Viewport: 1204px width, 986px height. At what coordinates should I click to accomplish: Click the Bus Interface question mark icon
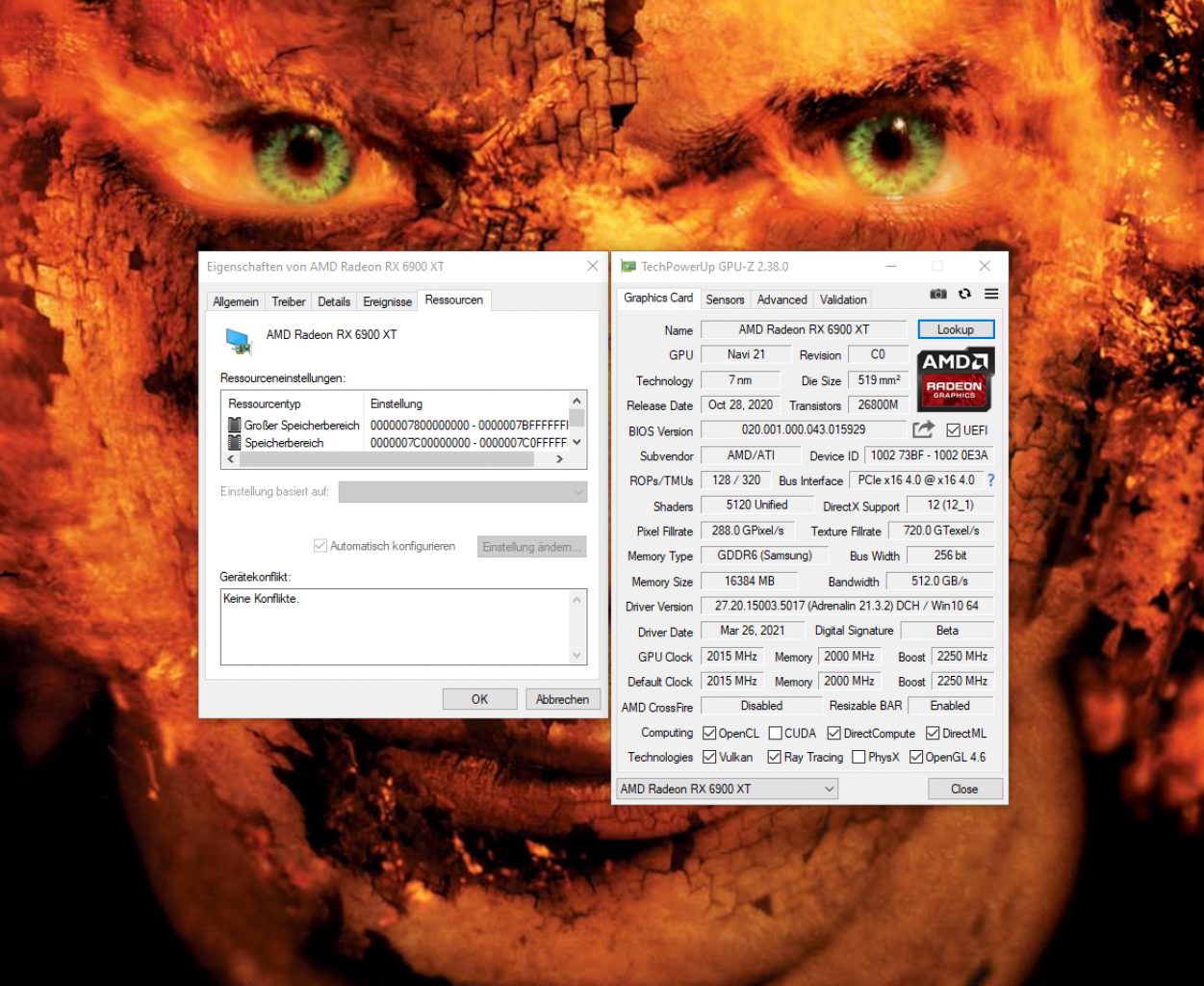[x=990, y=480]
